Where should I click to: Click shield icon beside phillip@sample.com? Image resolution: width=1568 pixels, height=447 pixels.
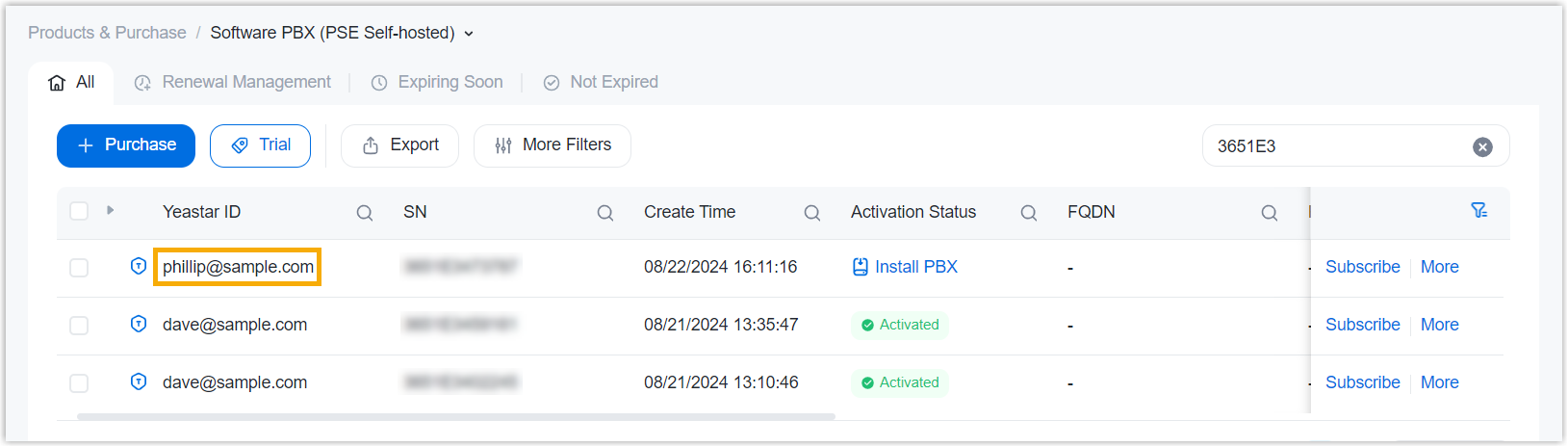139,266
